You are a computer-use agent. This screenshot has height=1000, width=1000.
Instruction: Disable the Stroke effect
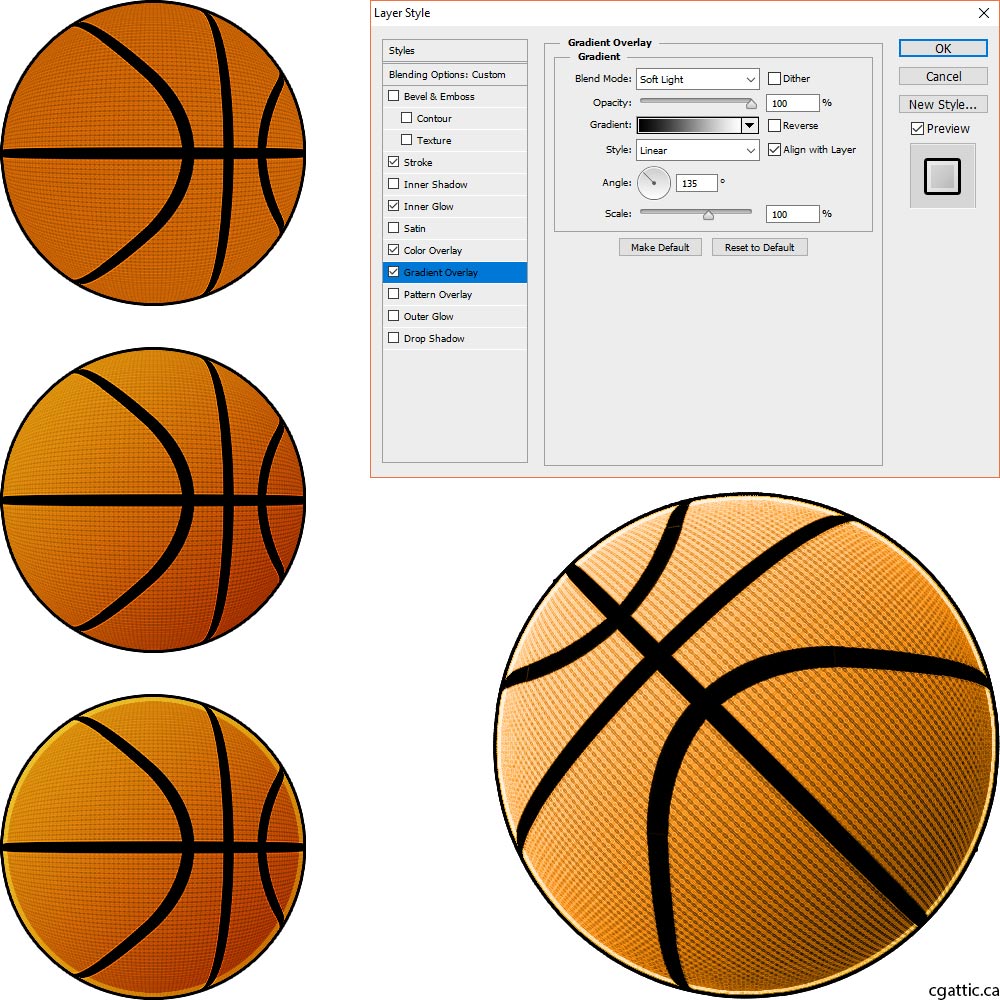394,162
